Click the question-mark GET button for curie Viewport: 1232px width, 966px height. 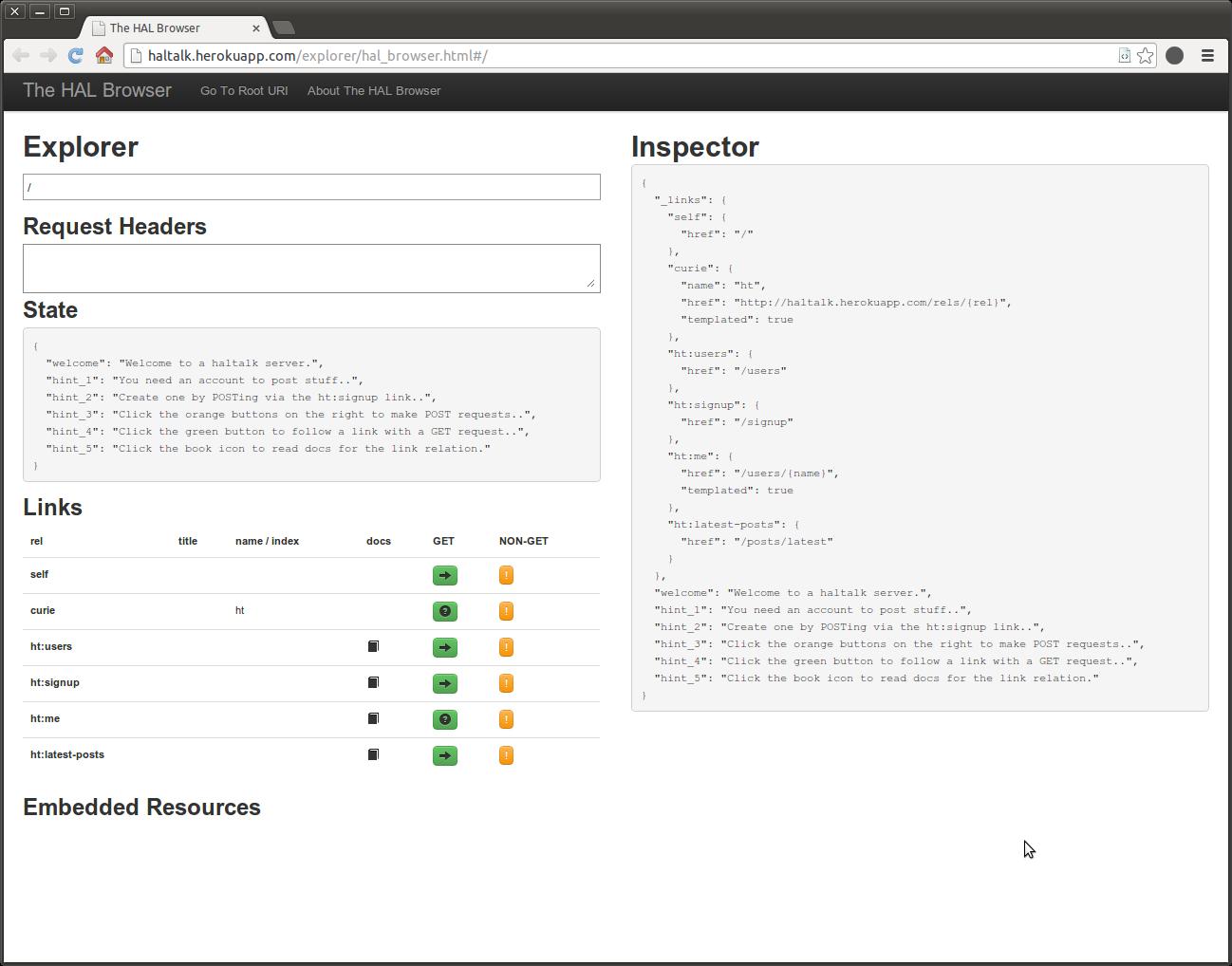[444, 611]
